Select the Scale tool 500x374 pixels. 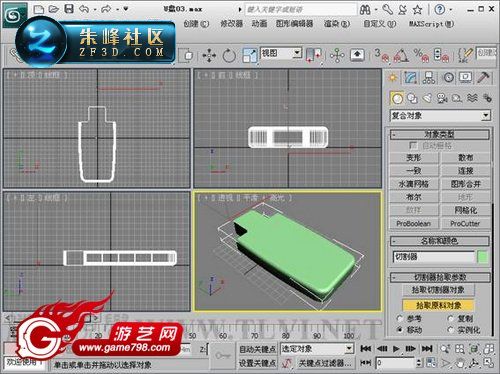click(x=250, y=55)
